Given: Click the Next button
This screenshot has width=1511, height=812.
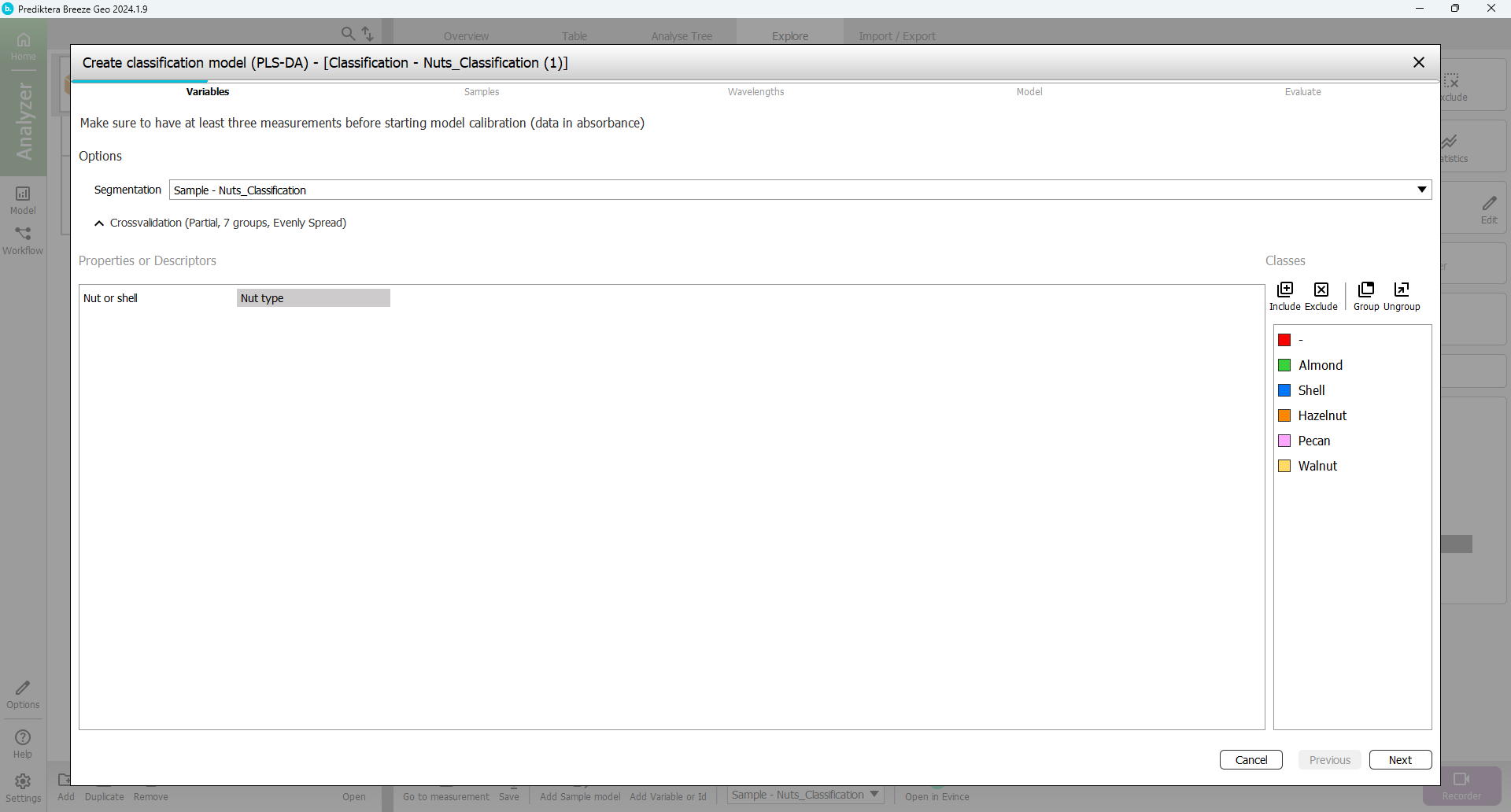Looking at the screenshot, I should click(1399, 760).
